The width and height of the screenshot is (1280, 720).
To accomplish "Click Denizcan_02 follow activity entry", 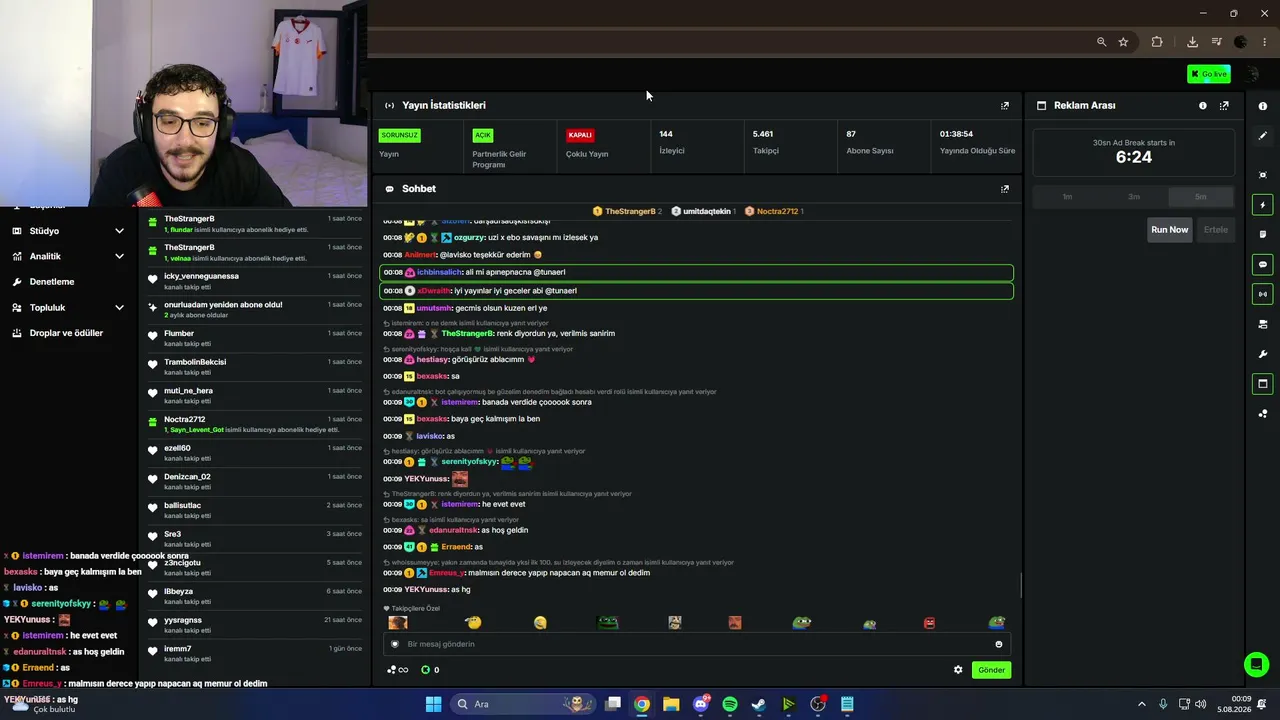I will 255,482.
